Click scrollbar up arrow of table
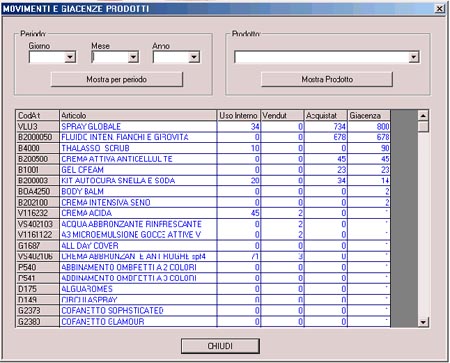450x363 pixels. [x=423, y=116]
